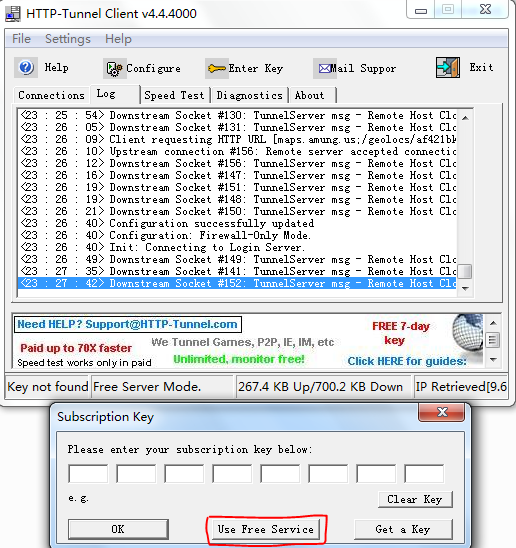The height and width of the screenshot is (548, 516).
Task: Click the yellow key Enter Key icon
Action: click(216, 68)
